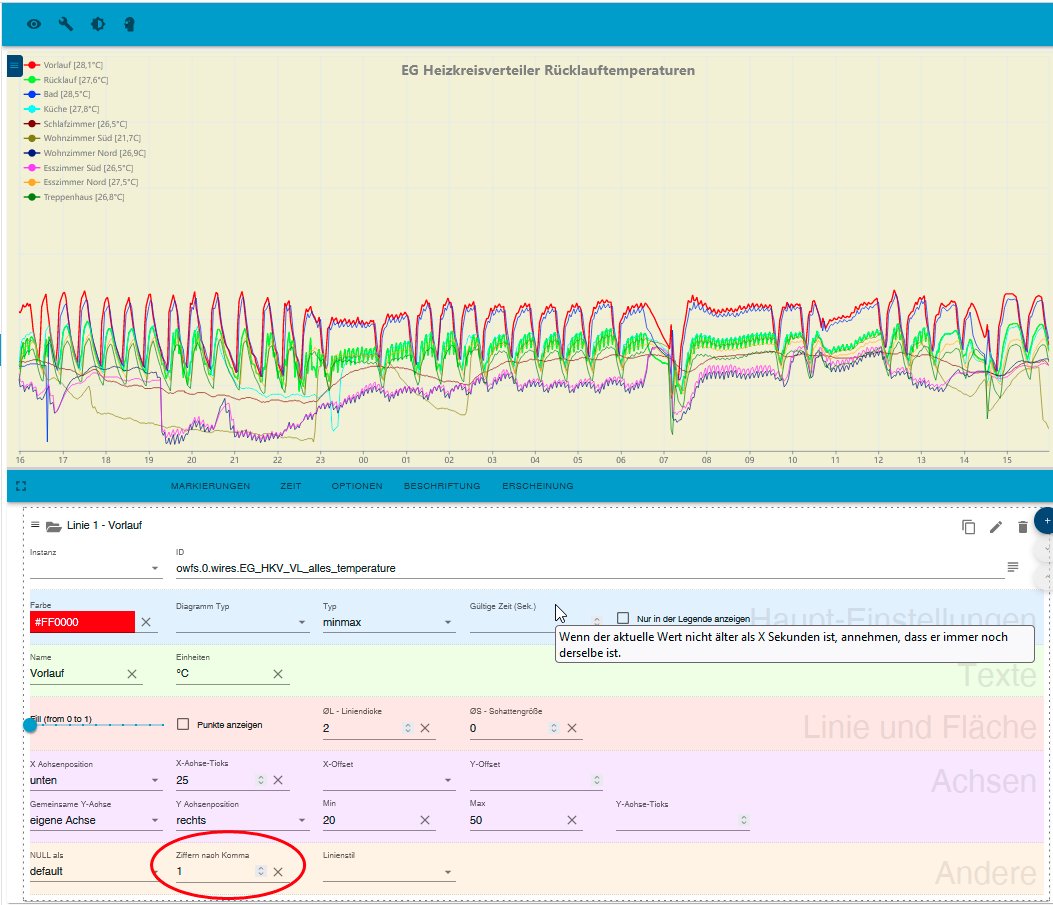Switch to the Optionen tab

click(357, 486)
